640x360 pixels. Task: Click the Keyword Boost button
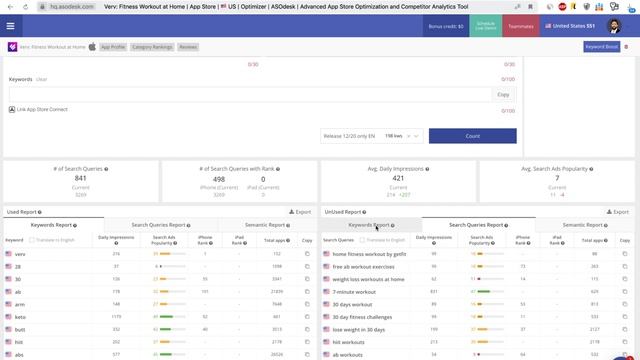click(602, 47)
